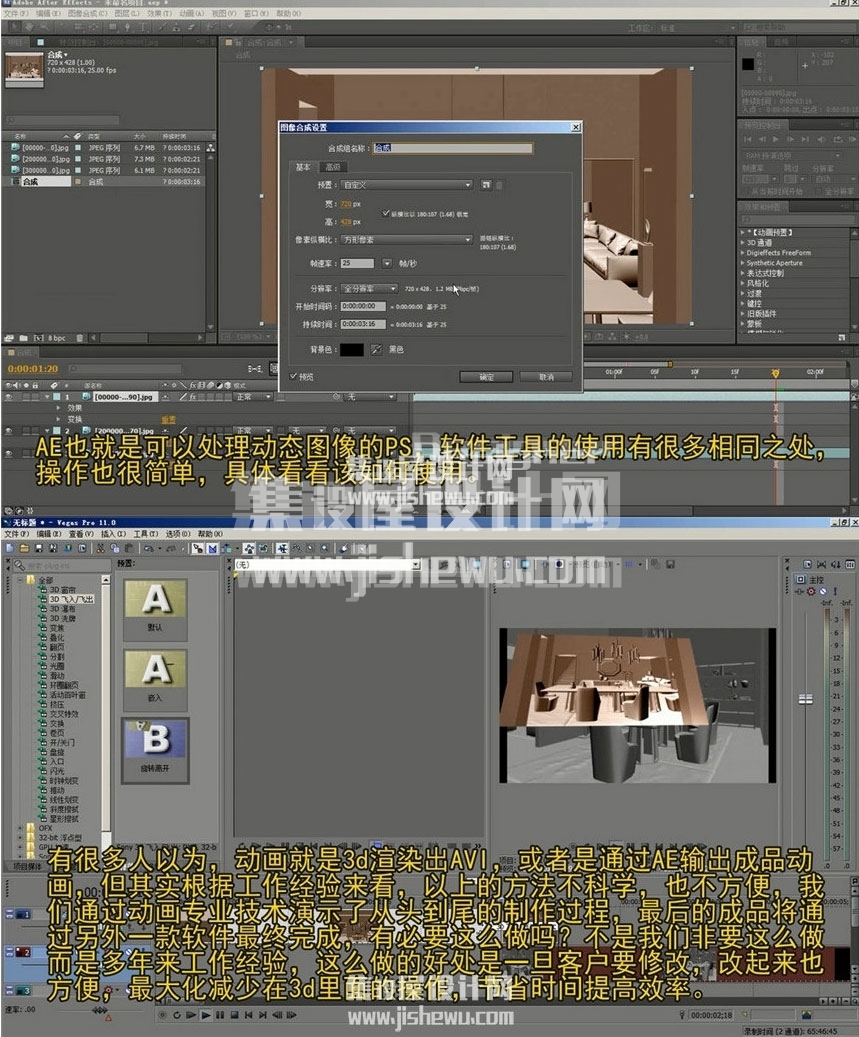Click 确定 button in composition dialog
Screen dimensions: 859x1037
487,377
